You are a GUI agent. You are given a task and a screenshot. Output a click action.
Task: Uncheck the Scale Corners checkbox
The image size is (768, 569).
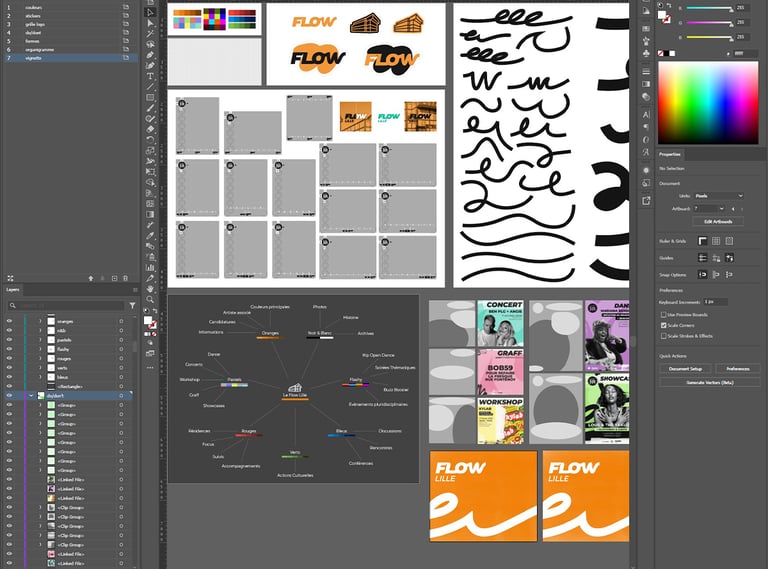click(664, 325)
